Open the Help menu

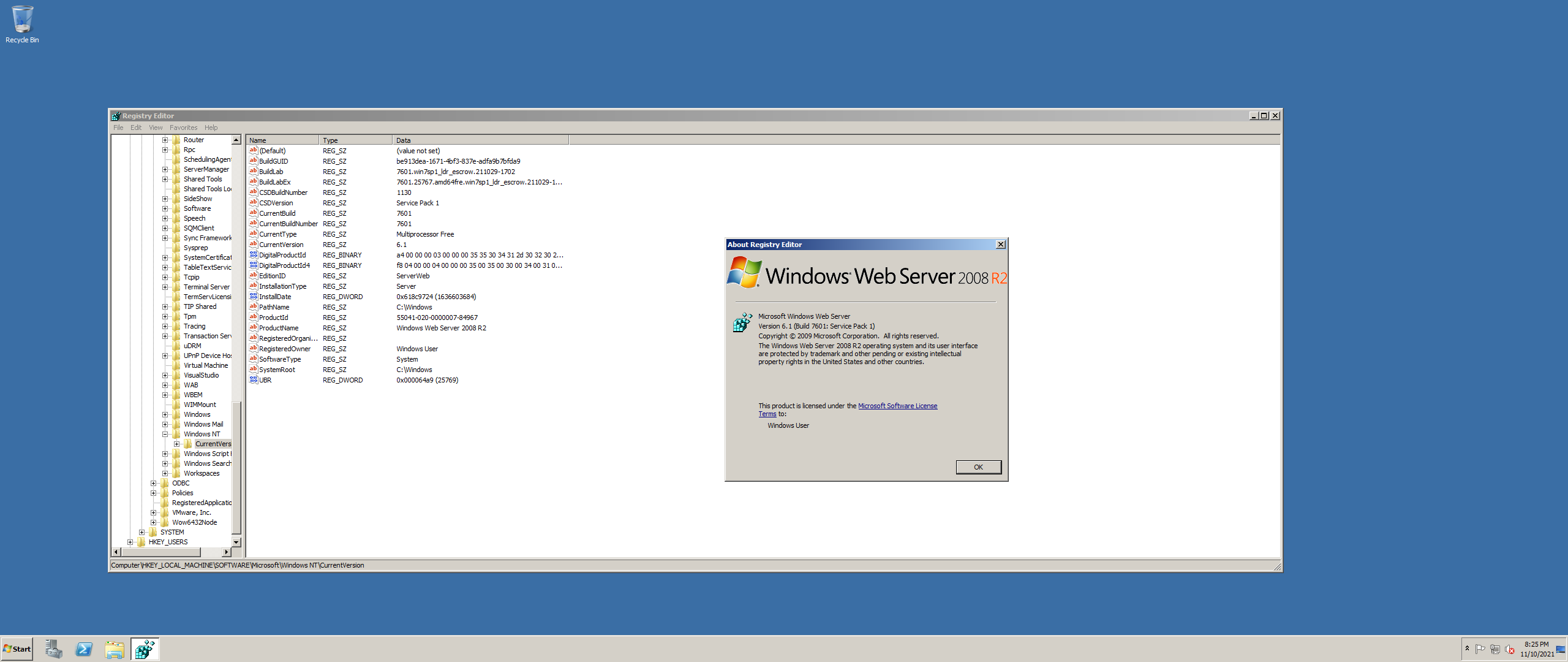pos(211,127)
